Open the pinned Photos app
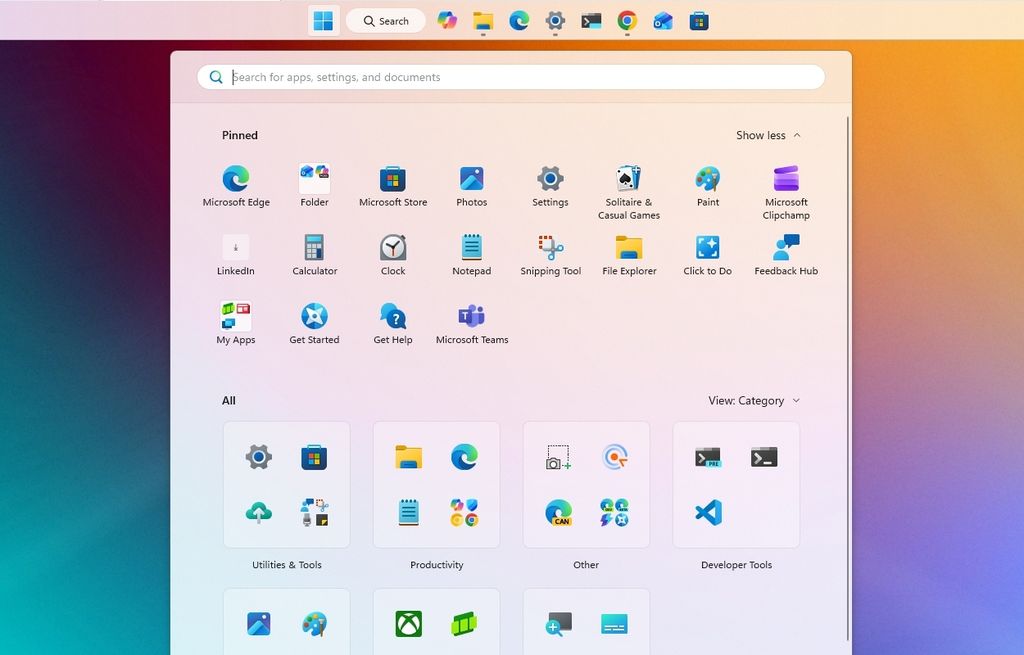Viewport: 1024px width, 655px height. [x=472, y=186]
